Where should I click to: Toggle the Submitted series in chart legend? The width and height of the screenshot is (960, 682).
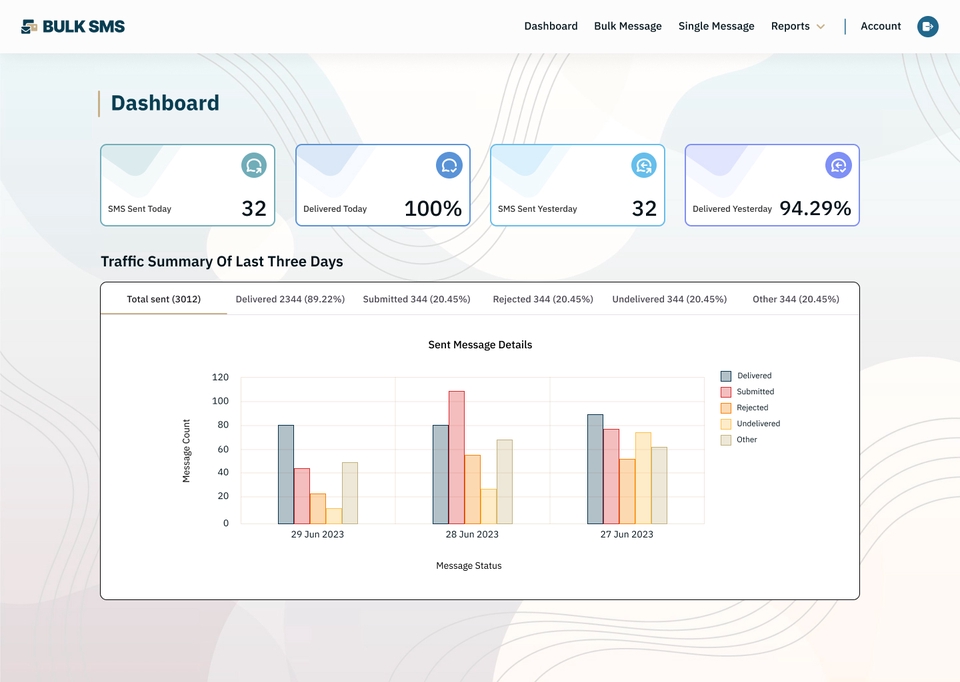tap(748, 392)
